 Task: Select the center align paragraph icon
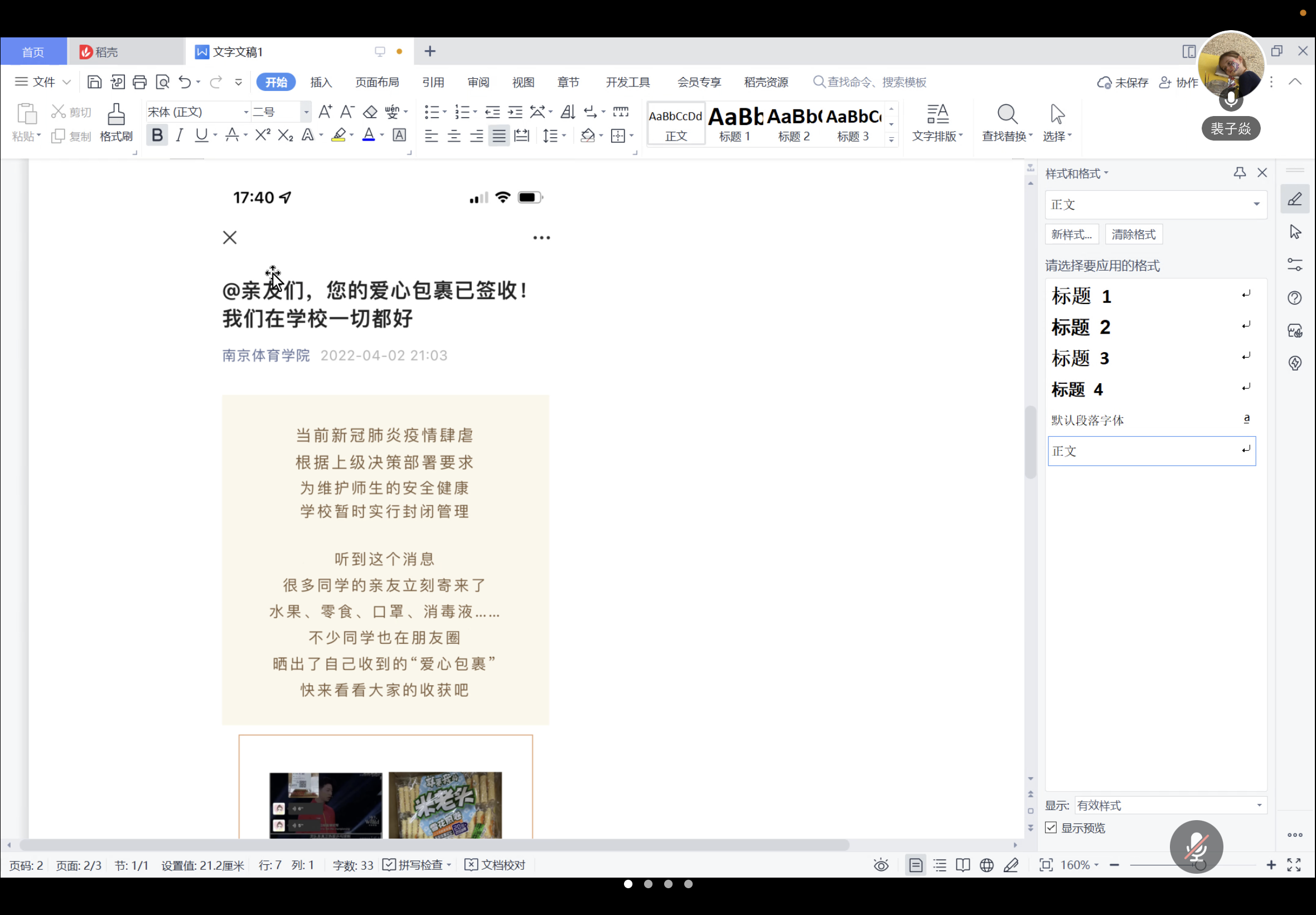click(454, 136)
